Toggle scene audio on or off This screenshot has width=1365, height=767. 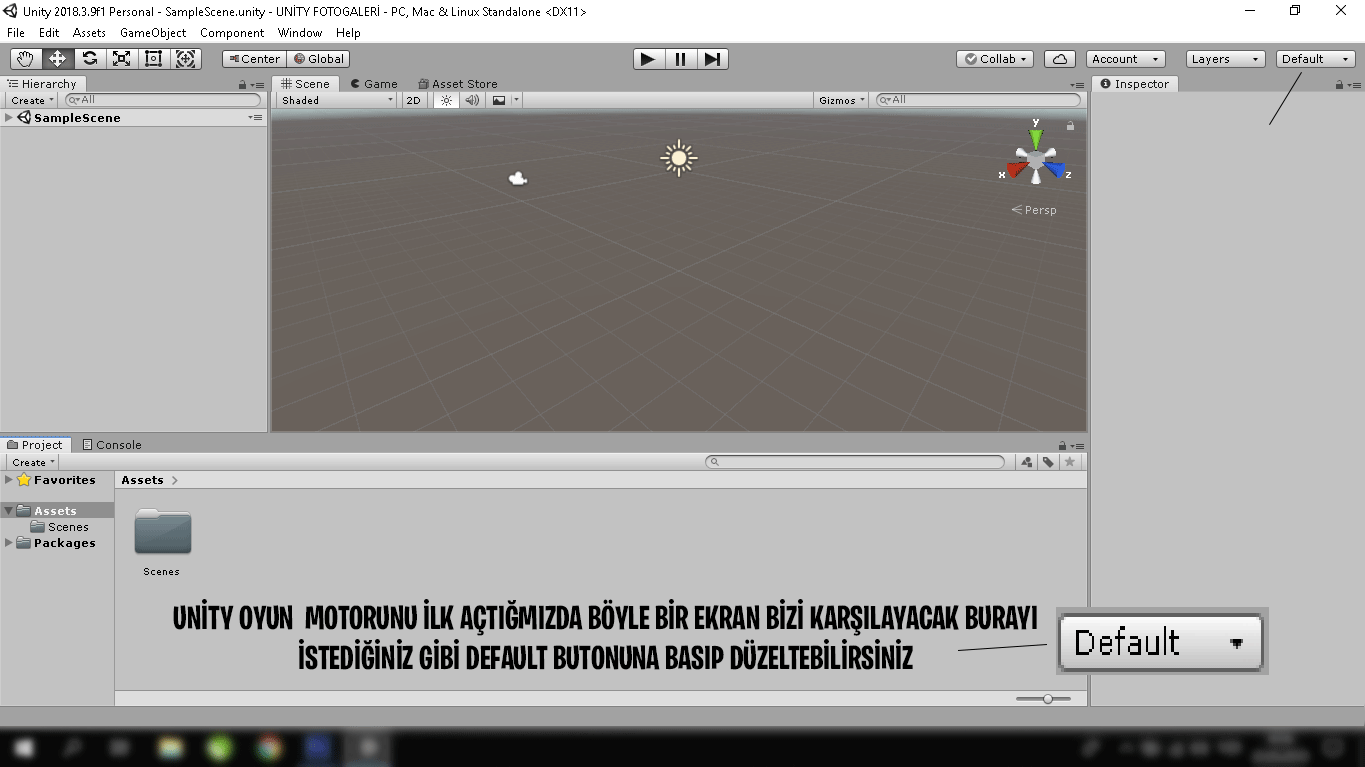tap(472, 100)
